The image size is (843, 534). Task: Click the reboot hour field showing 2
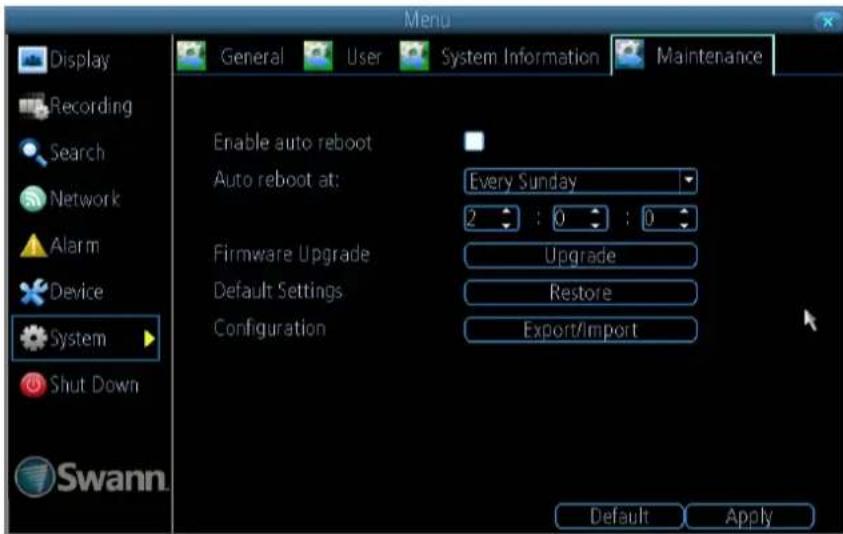[491, 219]
